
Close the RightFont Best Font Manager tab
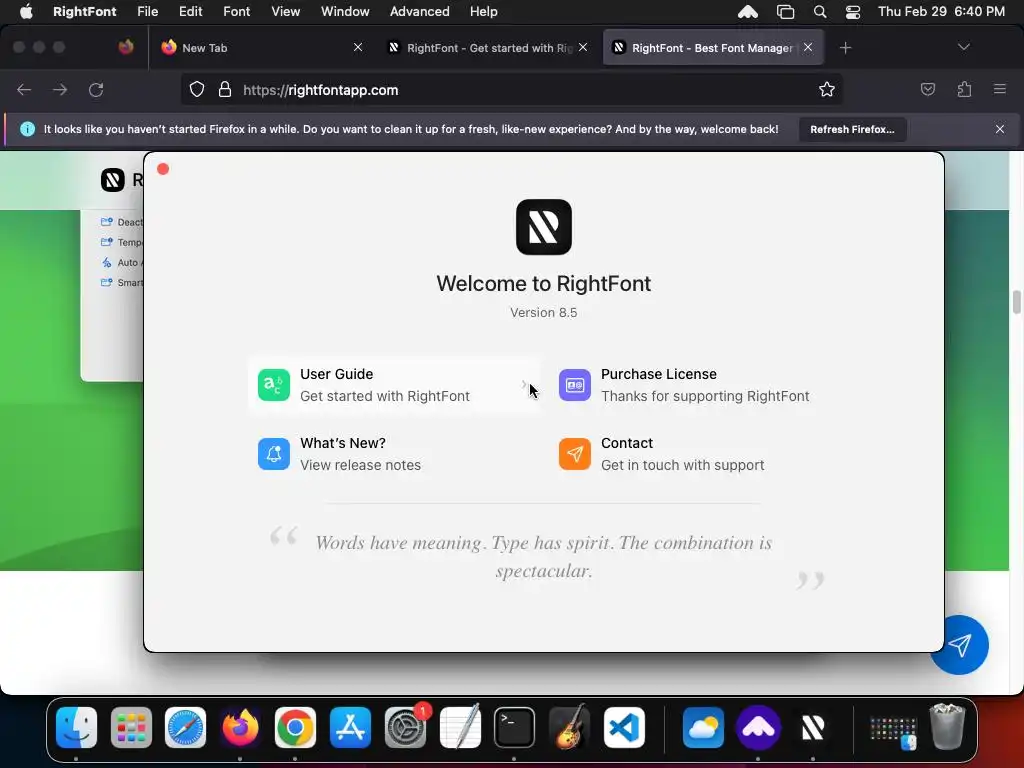point(808,47)
